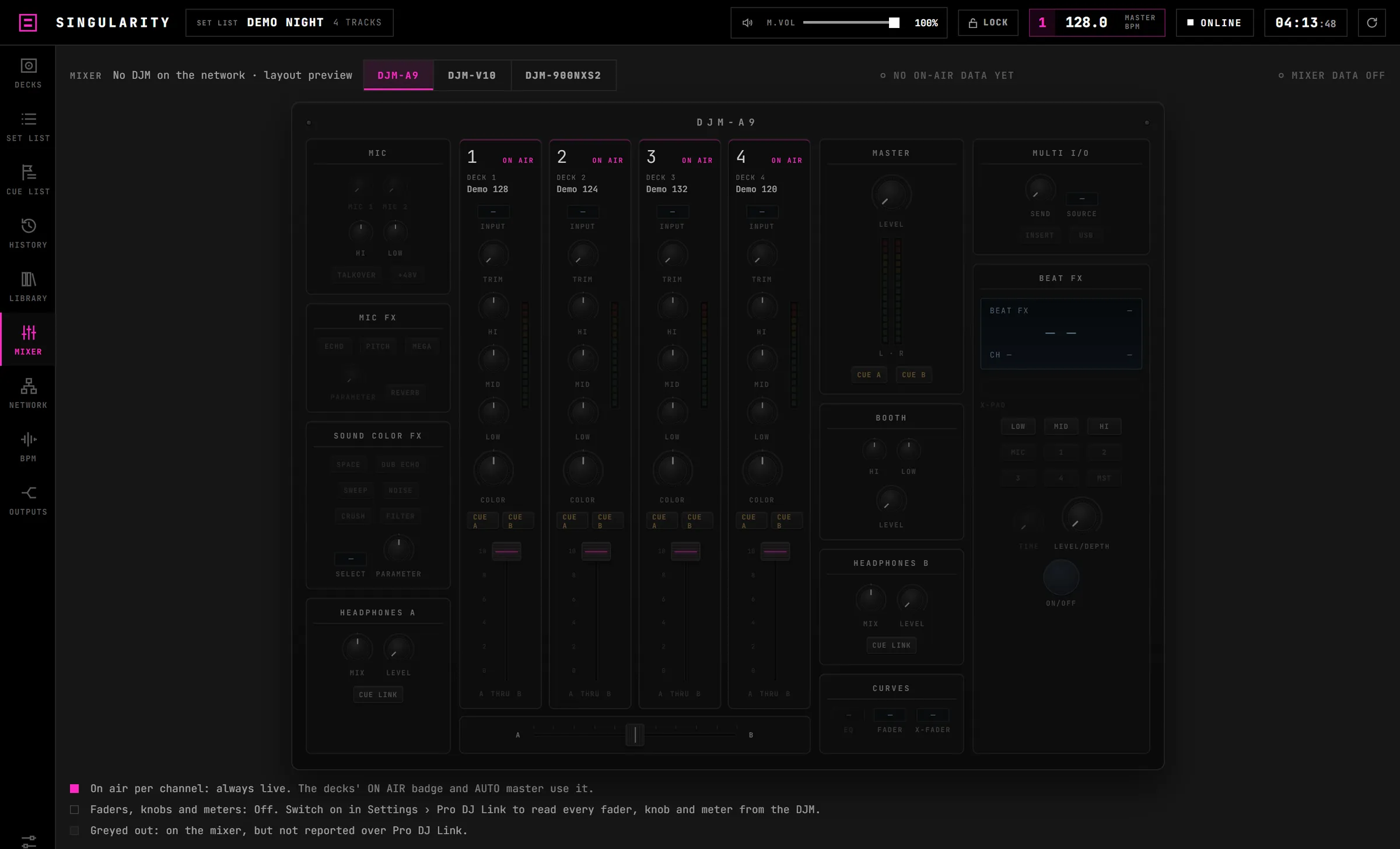Click the Master BPM 128.0 display
1400x849 pixels.
(x=1097, y=23)
